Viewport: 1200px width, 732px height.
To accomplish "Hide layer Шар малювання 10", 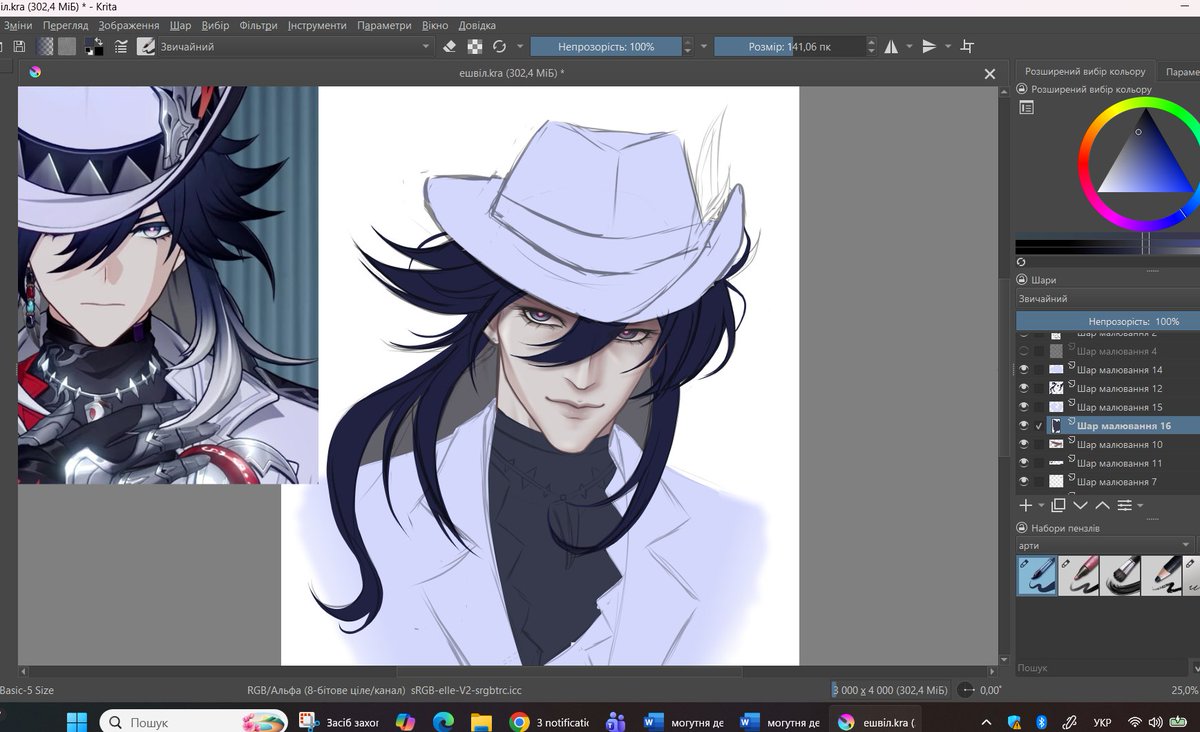I will pos(1023,444).
